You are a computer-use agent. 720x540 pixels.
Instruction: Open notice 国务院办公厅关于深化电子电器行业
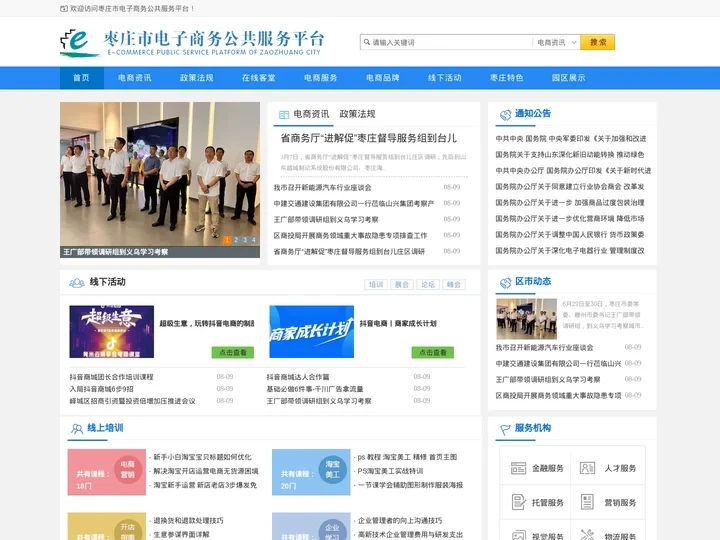[x=570, y=251]
